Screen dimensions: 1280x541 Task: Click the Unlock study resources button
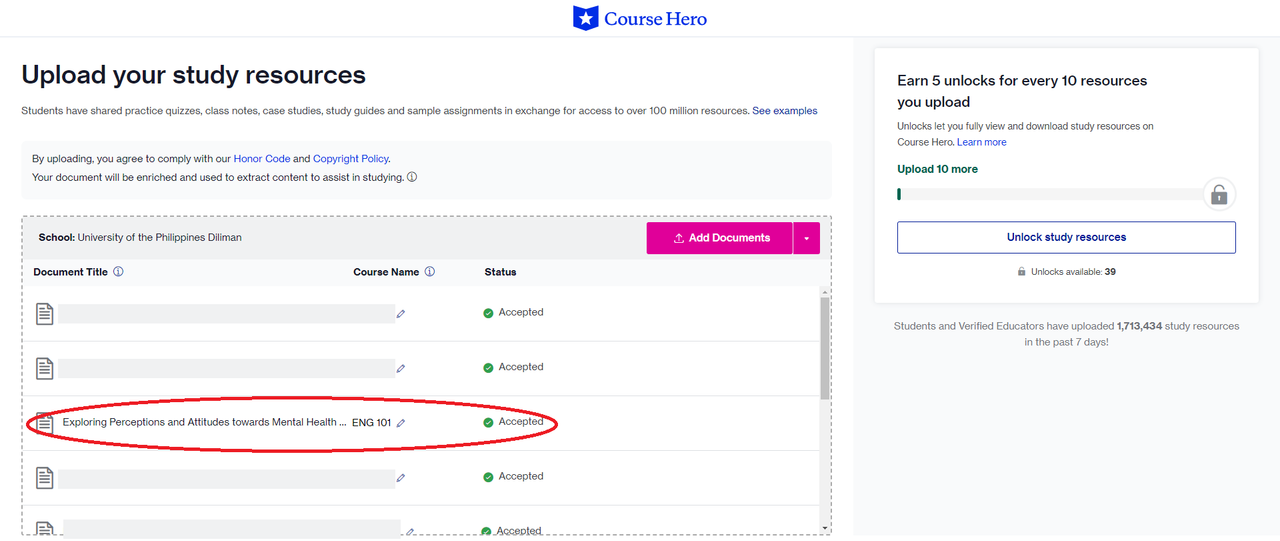tap(1066, 237)
